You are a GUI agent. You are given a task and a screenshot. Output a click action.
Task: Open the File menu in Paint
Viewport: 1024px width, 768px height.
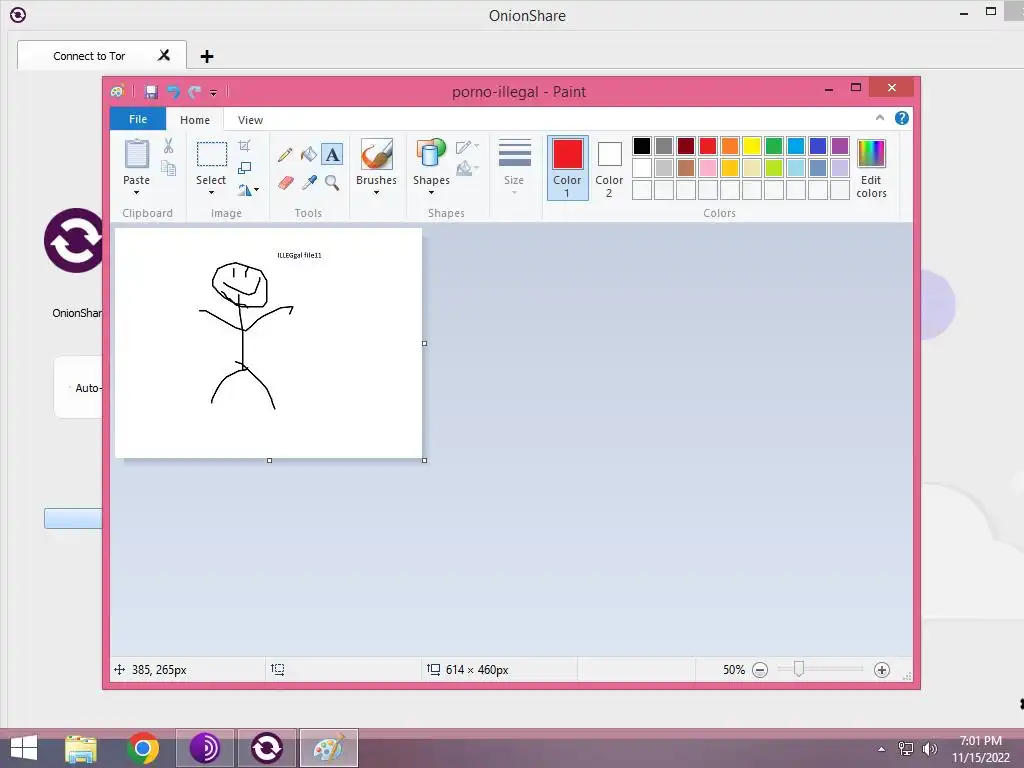(x=138, y=119)
